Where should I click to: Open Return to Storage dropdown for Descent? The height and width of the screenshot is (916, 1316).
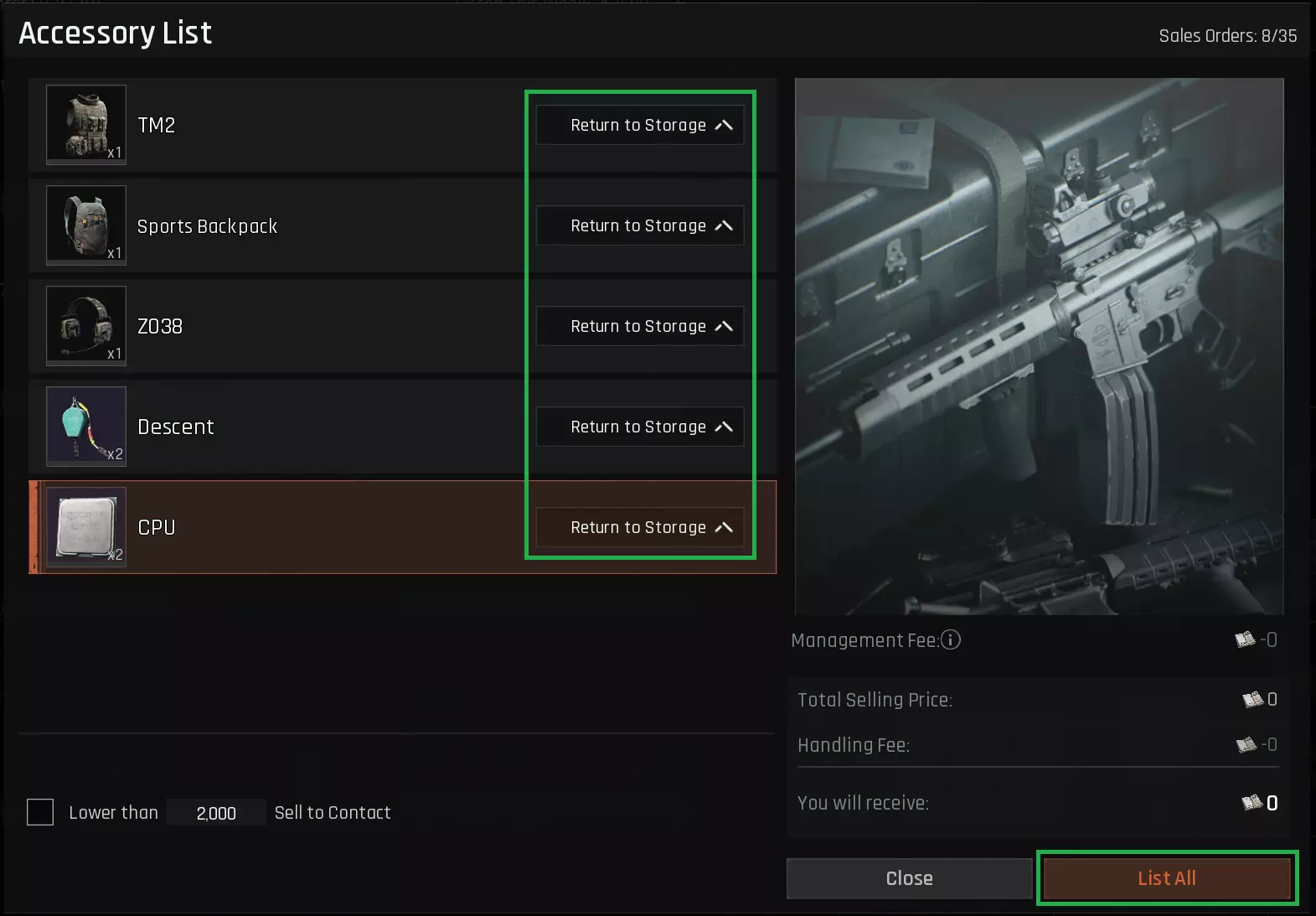[x=640, y=427]
